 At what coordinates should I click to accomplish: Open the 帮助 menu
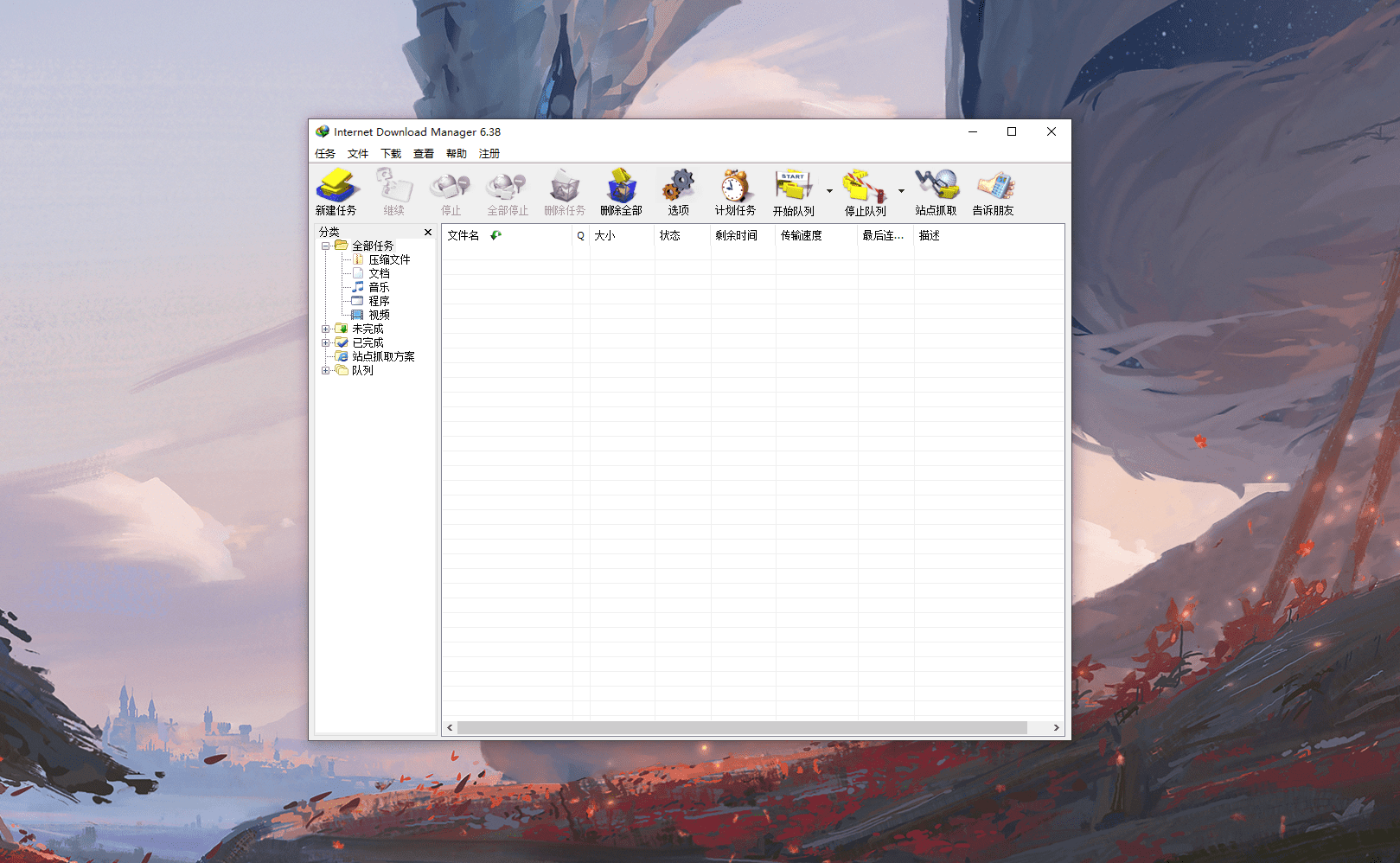point(457,154)
